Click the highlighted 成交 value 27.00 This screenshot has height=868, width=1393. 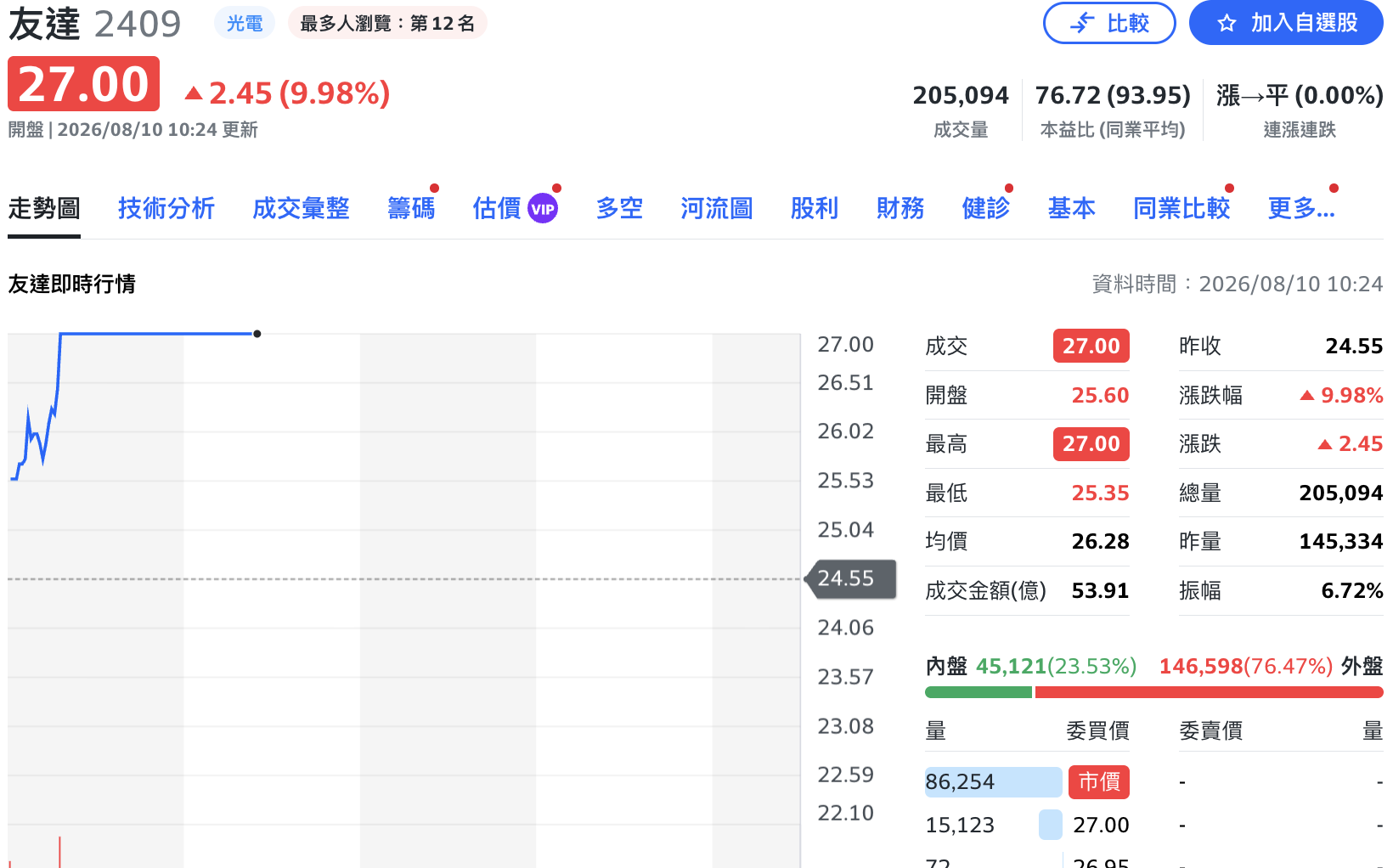(1091, 346)
